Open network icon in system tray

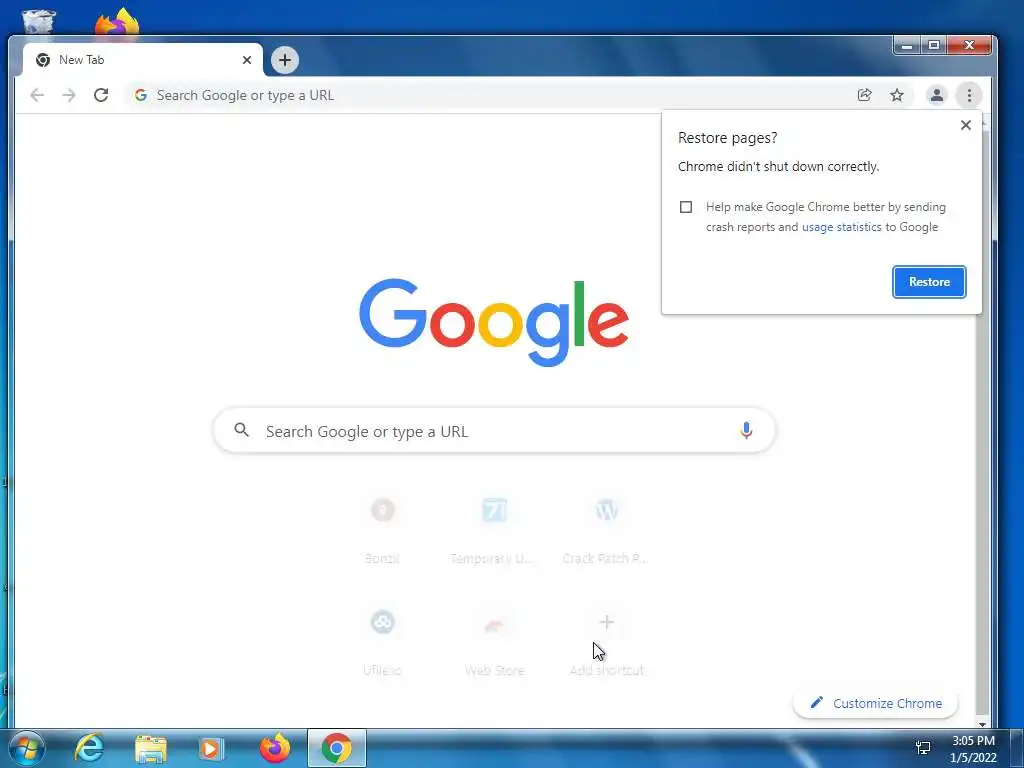[x=923, y=748]
